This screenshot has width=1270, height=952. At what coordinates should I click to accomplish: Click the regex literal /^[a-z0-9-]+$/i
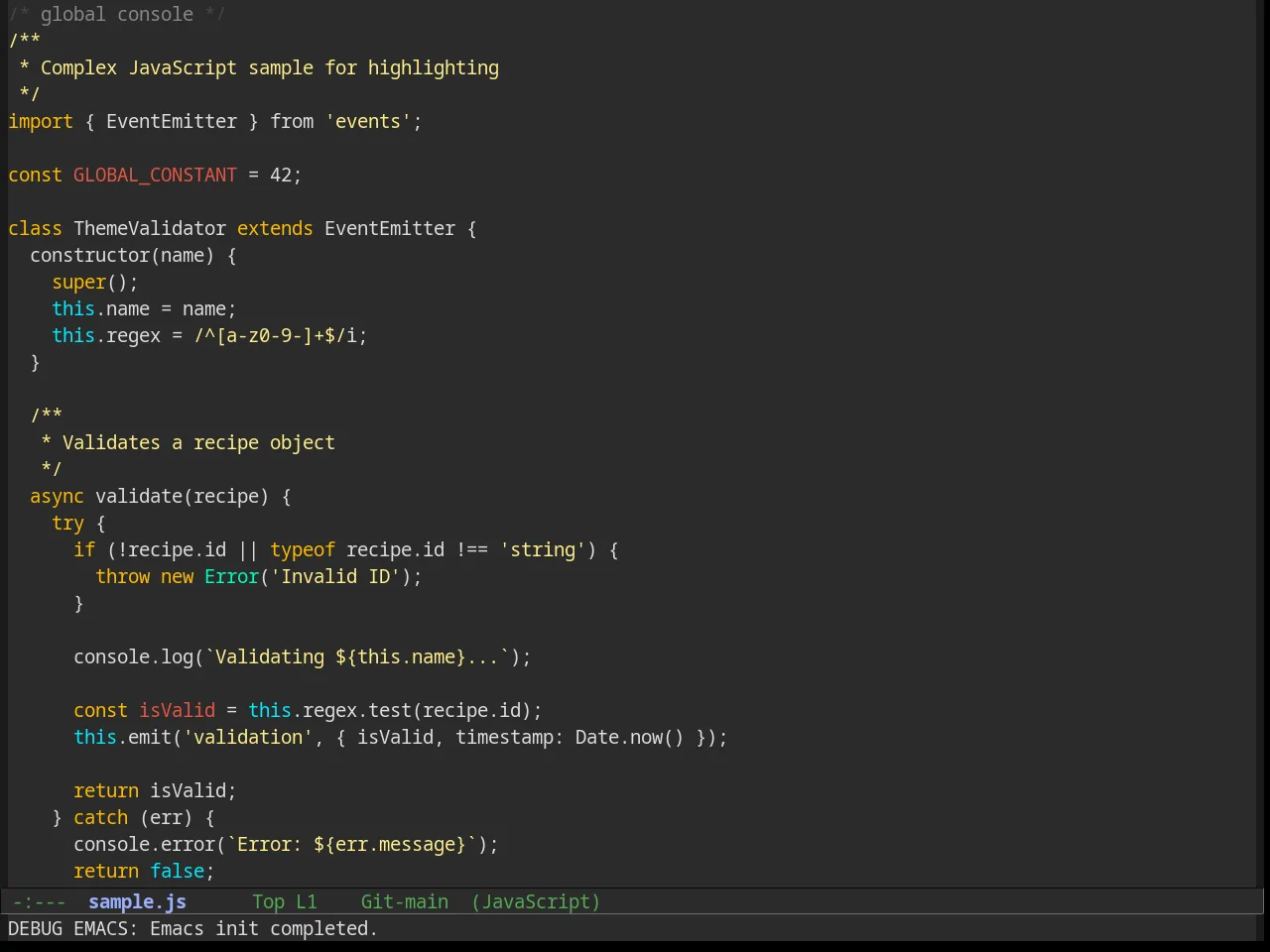275,335
